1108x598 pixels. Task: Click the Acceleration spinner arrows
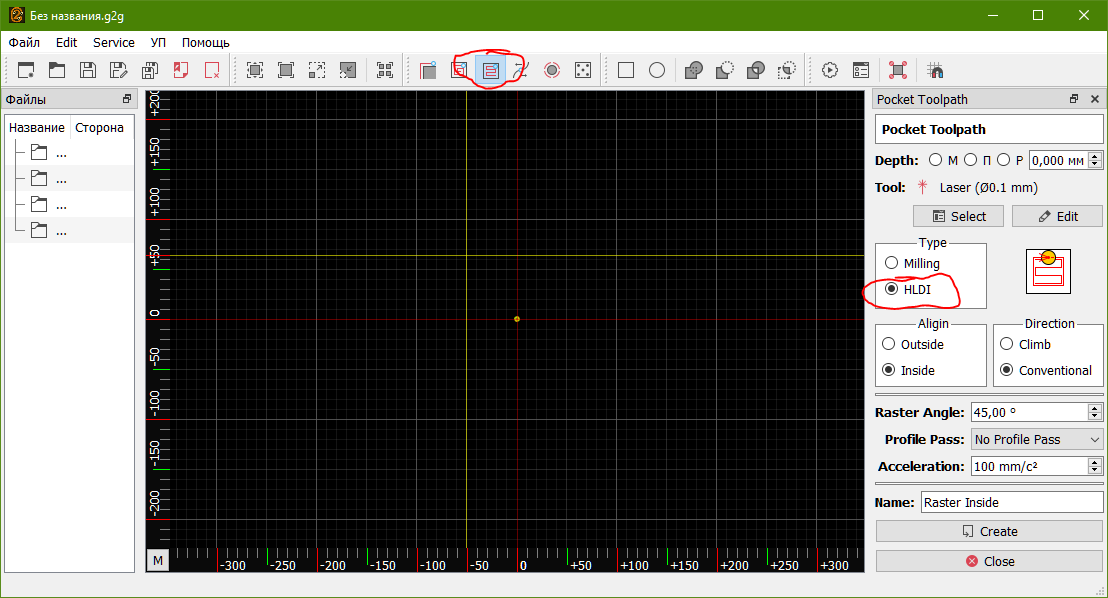click(x=1095, y=467)
